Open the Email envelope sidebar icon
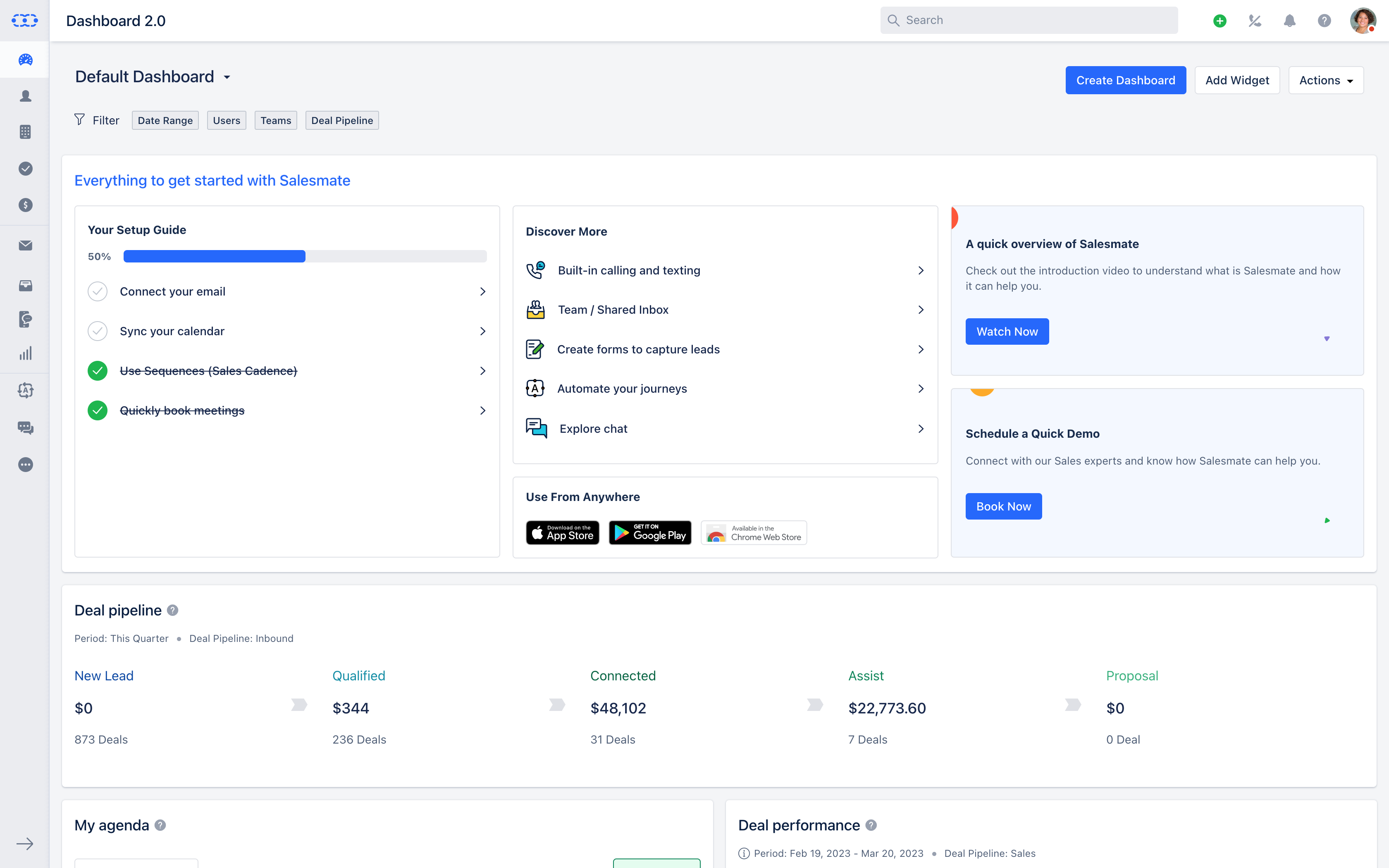Image resolution: width=1389 pixels, height=868 pixels. (25, 246)
